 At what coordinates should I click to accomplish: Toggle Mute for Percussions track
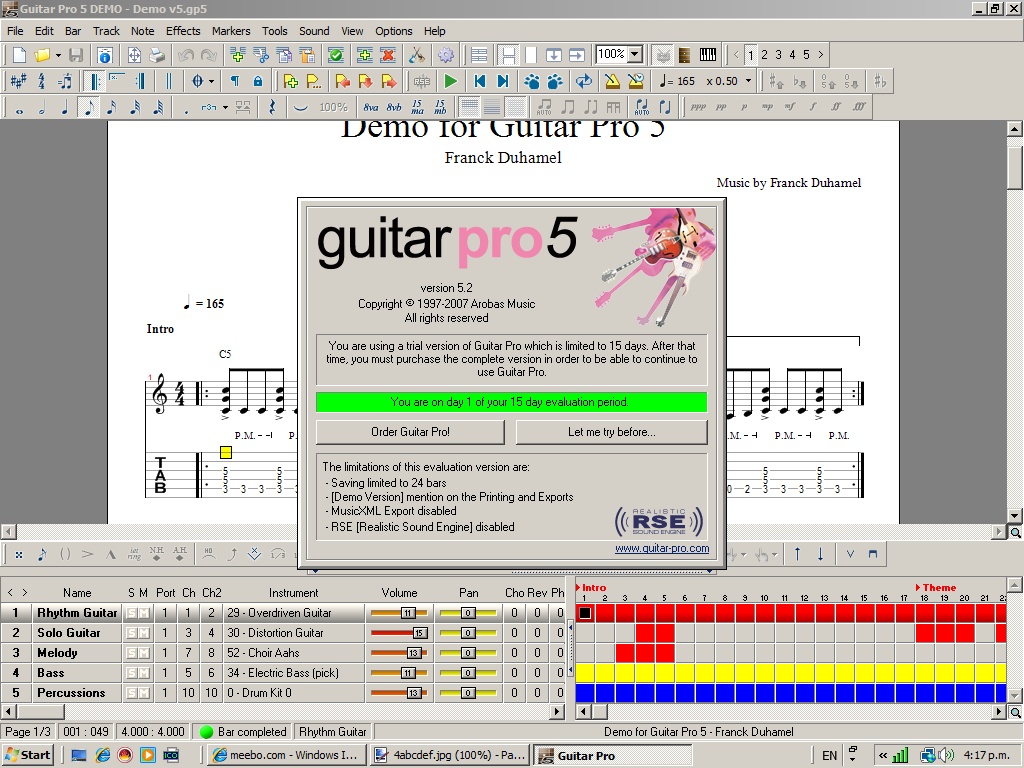(x=144, y=693)
